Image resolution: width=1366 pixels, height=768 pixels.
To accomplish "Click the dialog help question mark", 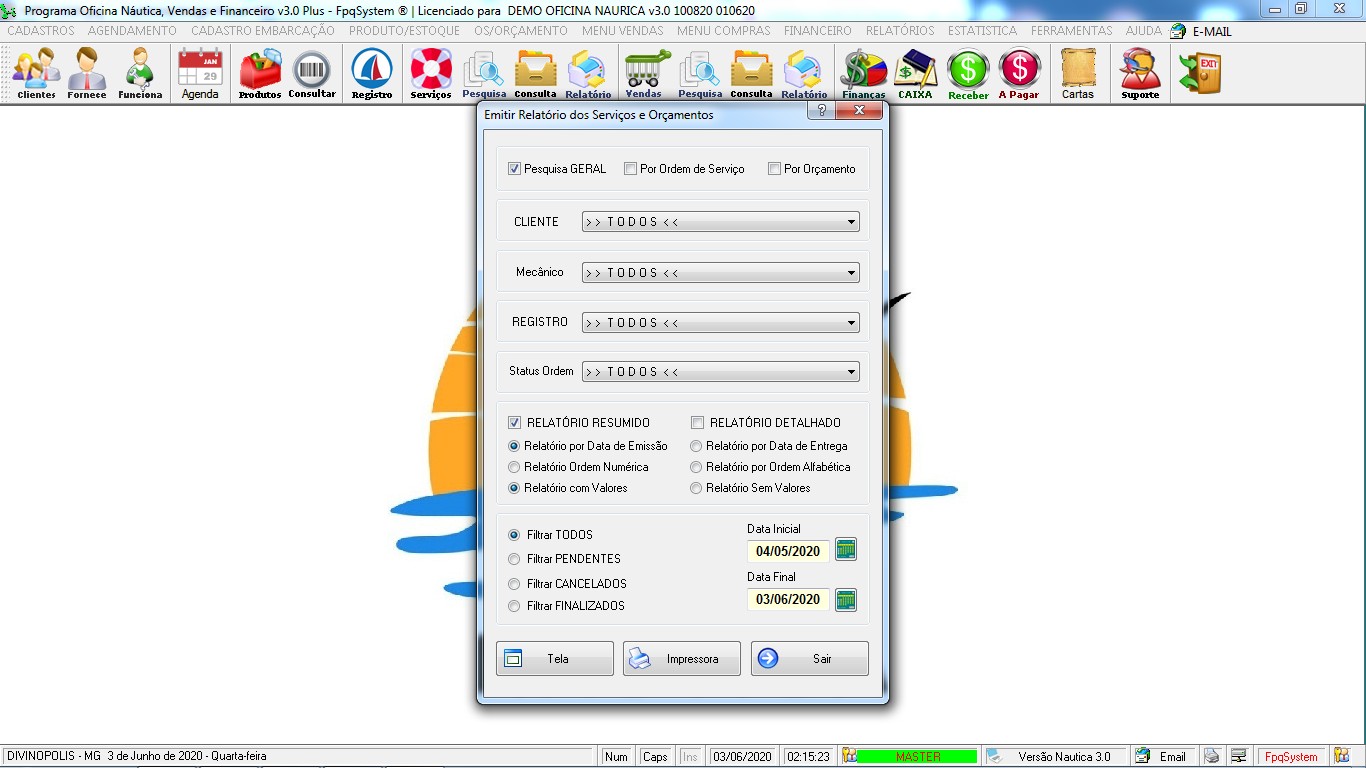I will coord(821,110).
